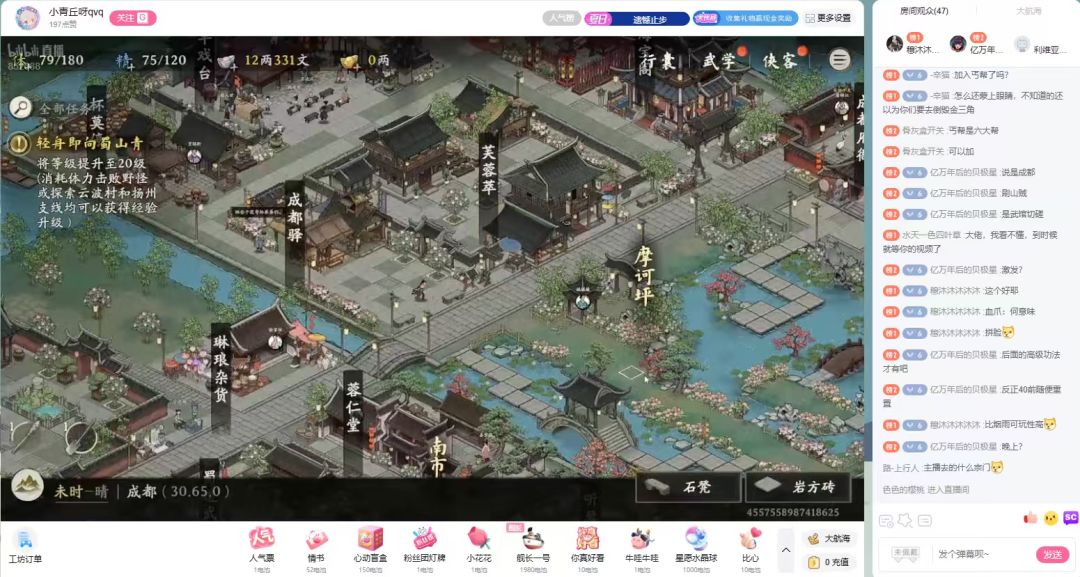Open the in-game 武学 martial arts menu
This screenshot has height=577, width=1080.
719,61
